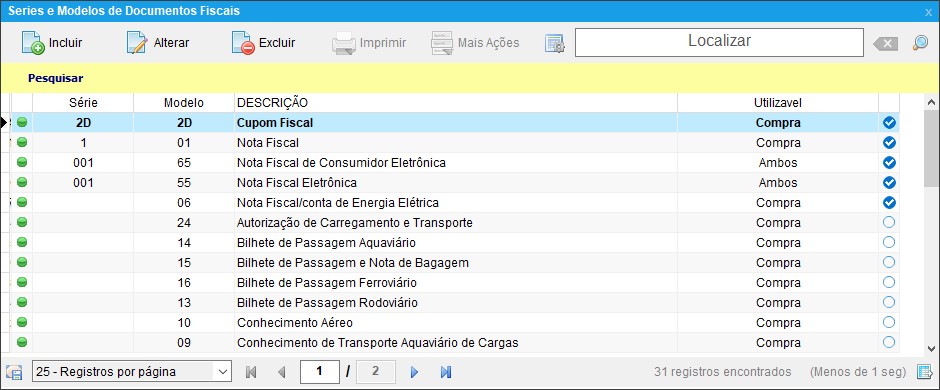Click model 24 cell
Screen dimensions: 940x390
pyautogui.click(x=184, y=222)
